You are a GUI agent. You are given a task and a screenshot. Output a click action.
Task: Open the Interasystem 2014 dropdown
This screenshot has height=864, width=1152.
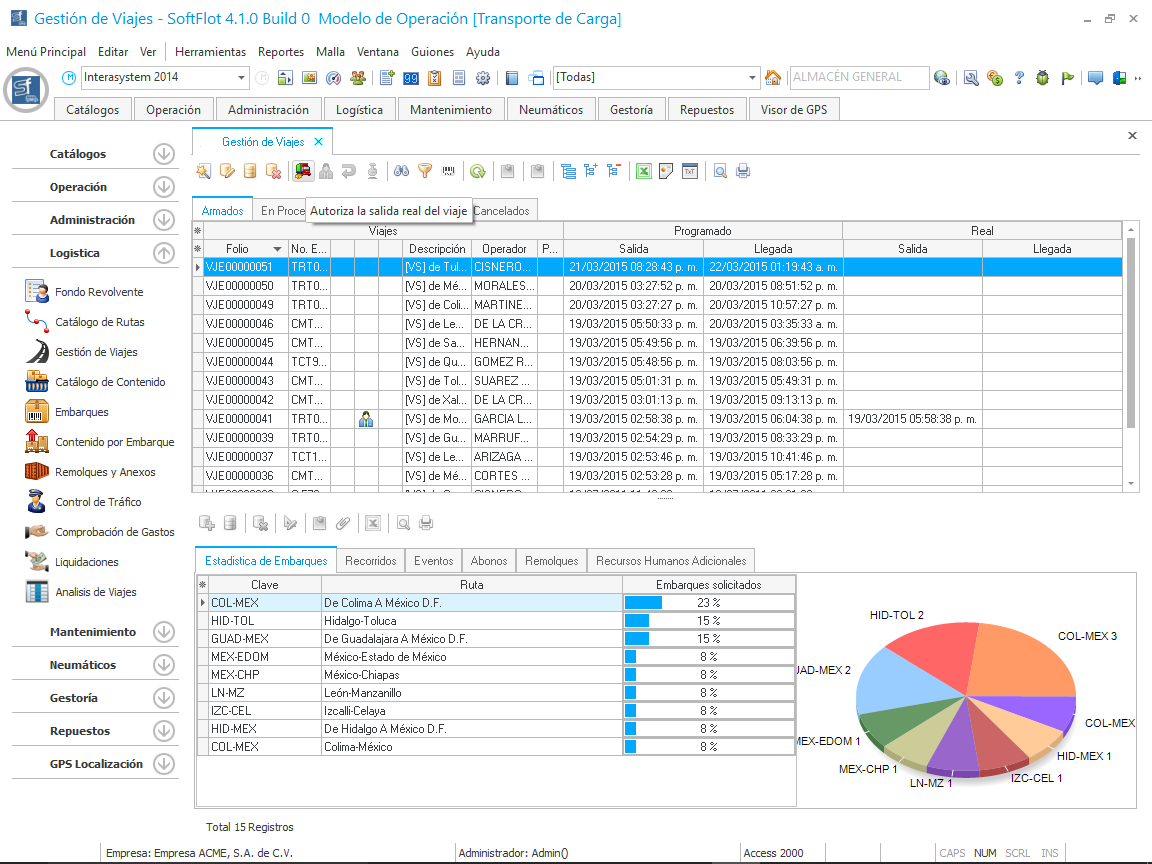[x=242, y=78]
